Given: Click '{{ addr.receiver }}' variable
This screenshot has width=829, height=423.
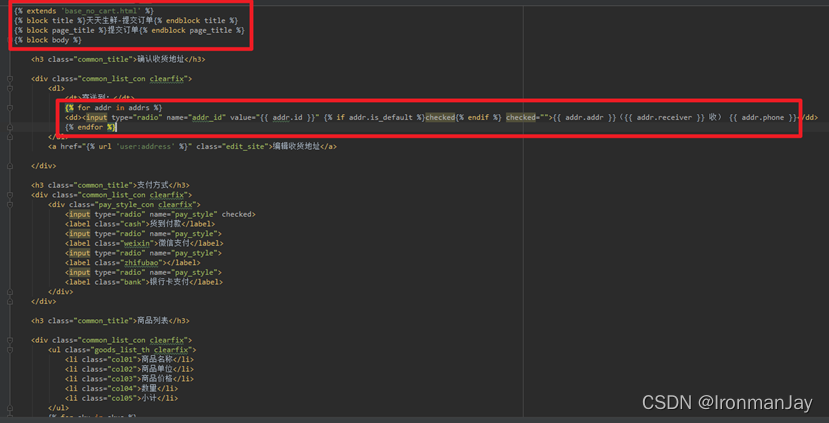Looking at the screenshot, I should [665, 117].
